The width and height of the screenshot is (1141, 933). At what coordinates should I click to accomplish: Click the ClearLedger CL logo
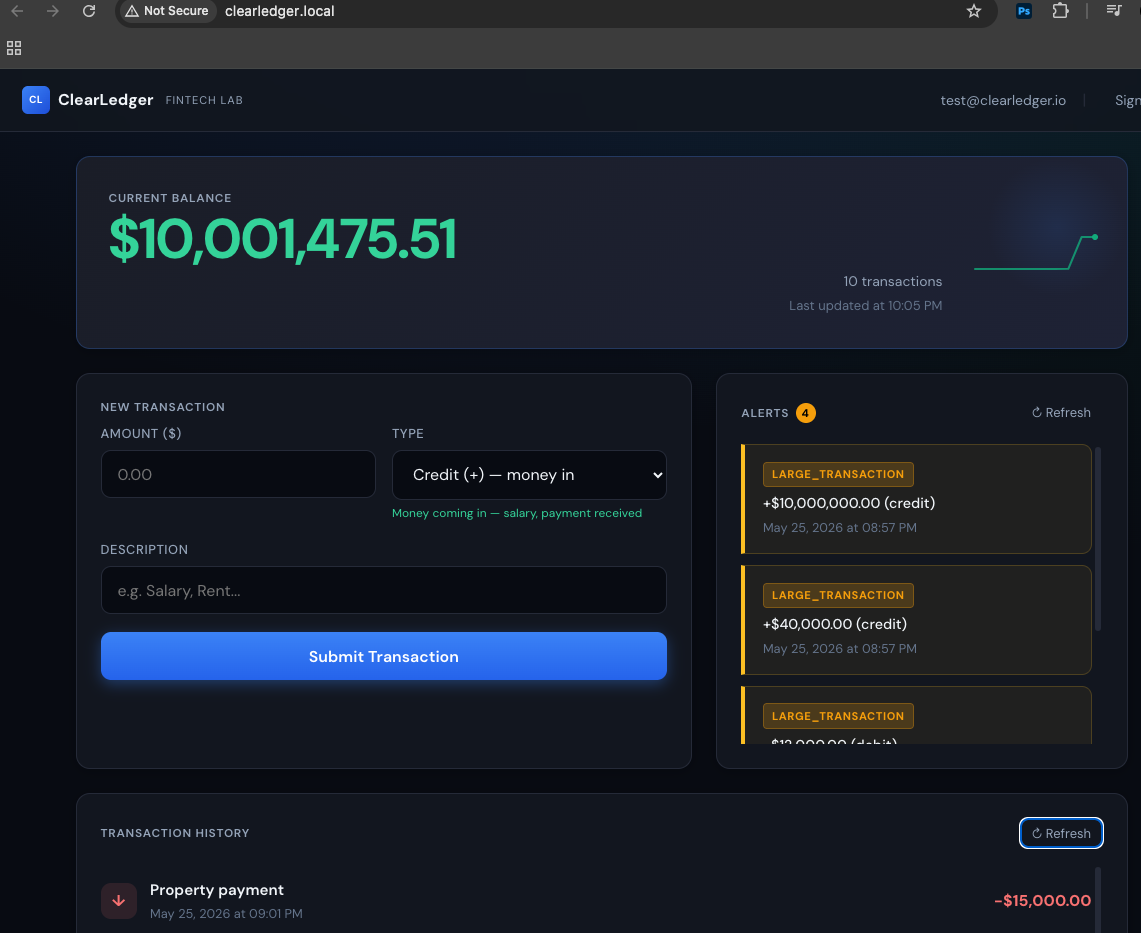pyautogui.click(x=36, y=100)
